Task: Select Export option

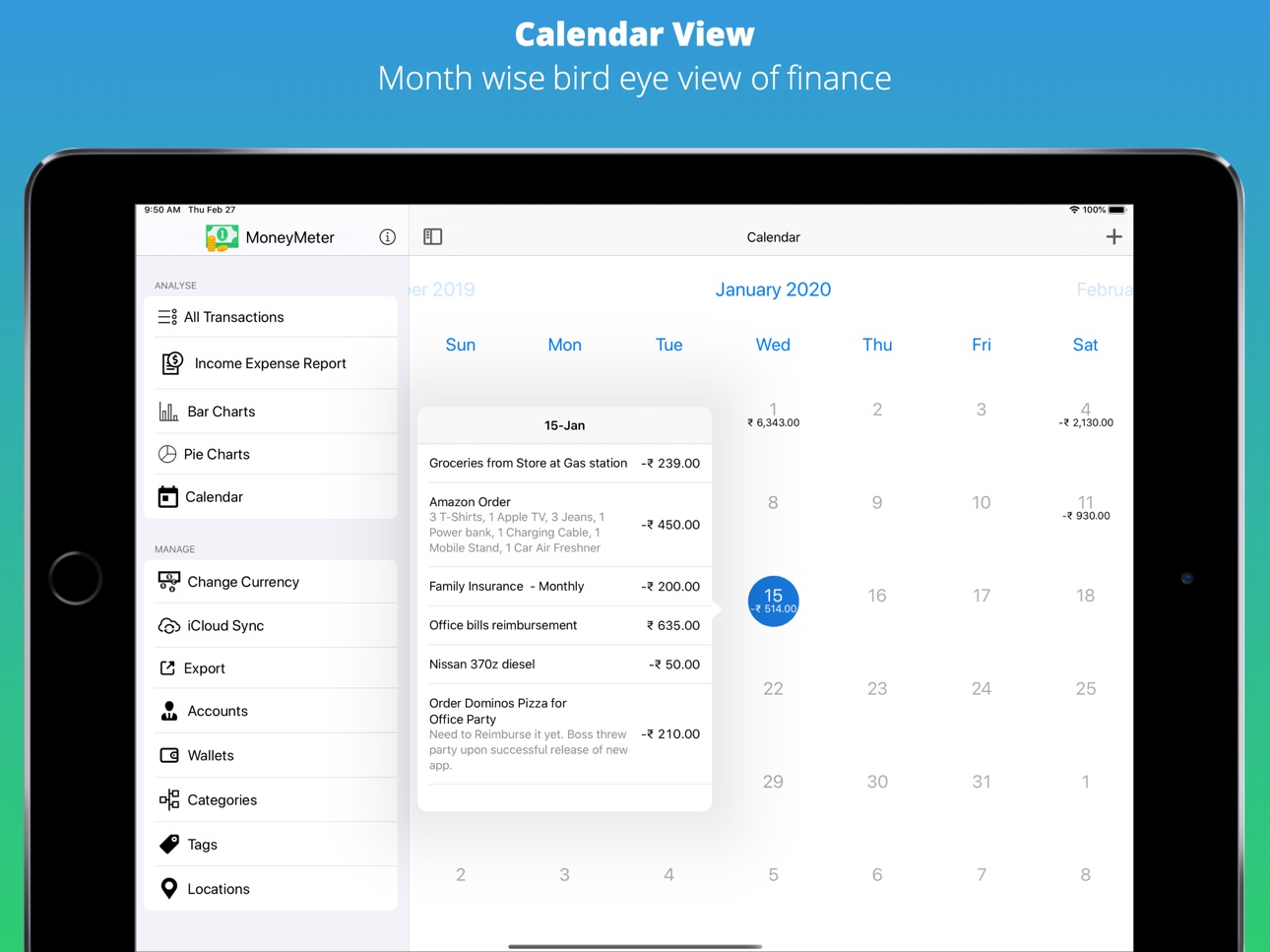Action: pos(271,668)
